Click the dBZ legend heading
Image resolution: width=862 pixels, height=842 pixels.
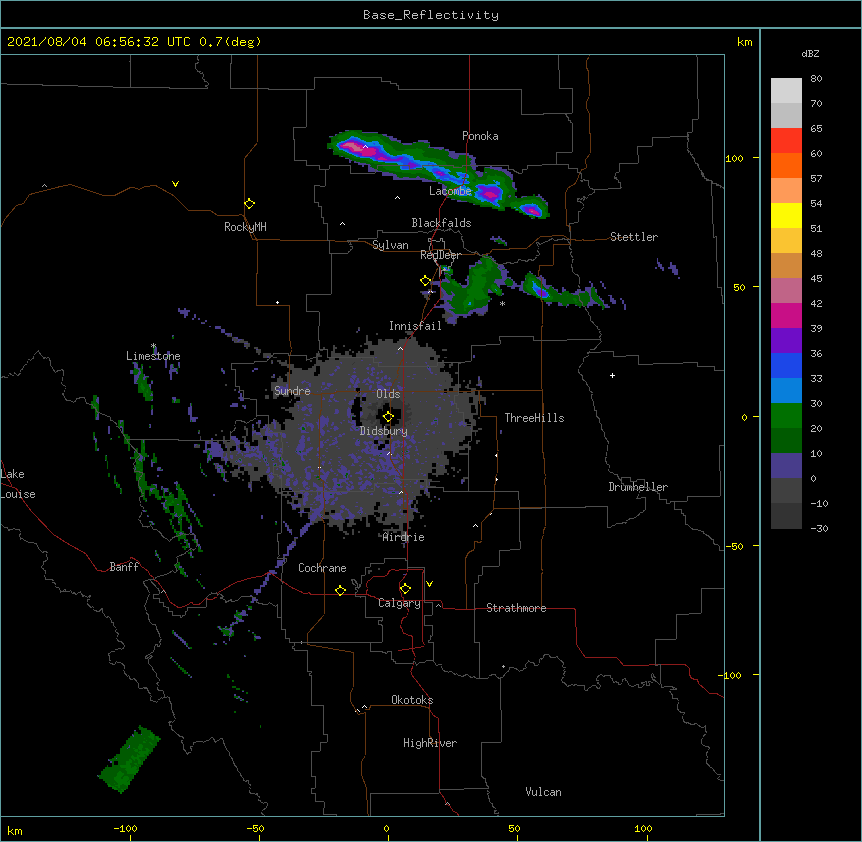point(810,53)
